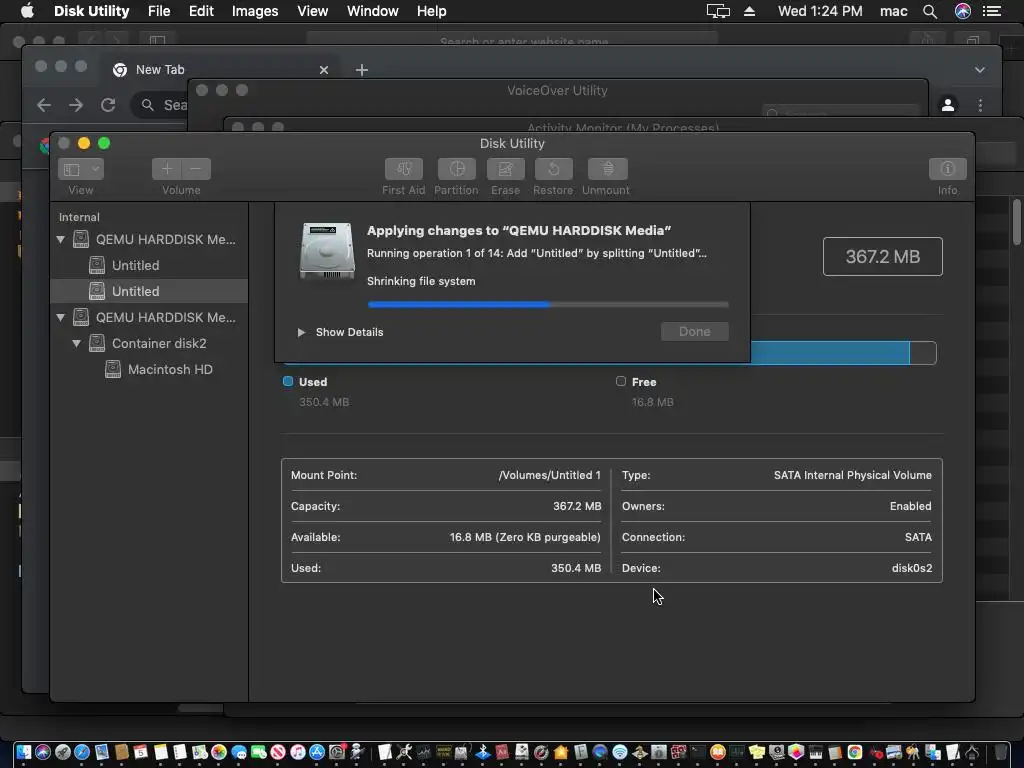Click the First Aid toolbar icon
The image size is (1024, 768).
[404, 169]
